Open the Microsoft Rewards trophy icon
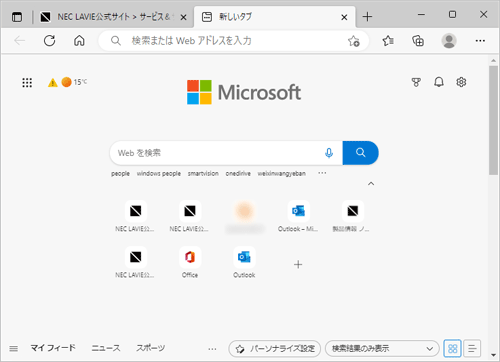Image resolution: width=500 pixels, height=362 pixels. [x=416, y=82]
